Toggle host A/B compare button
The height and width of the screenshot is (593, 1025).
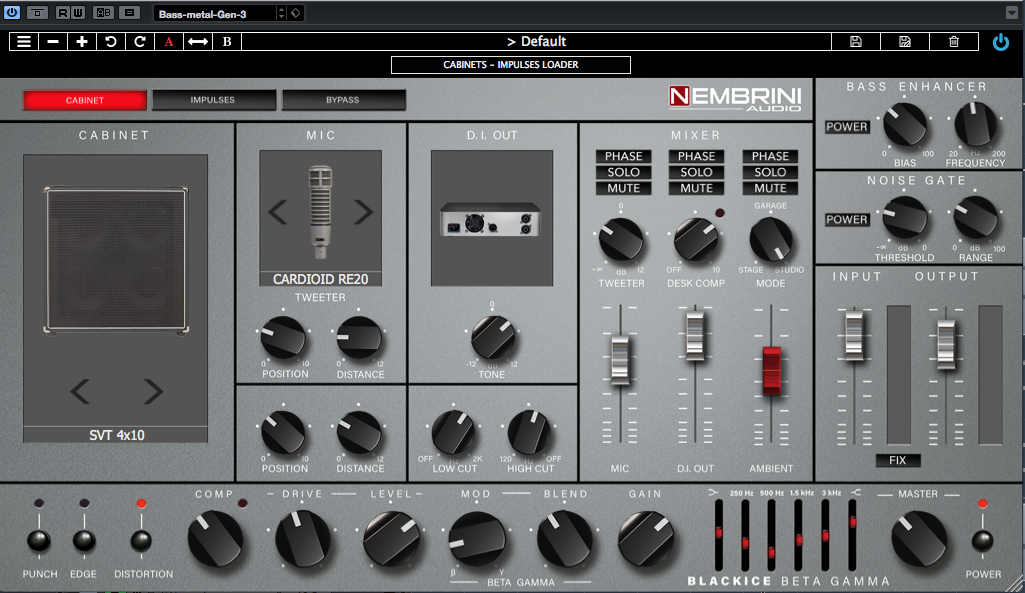click(x=103, y=12)
